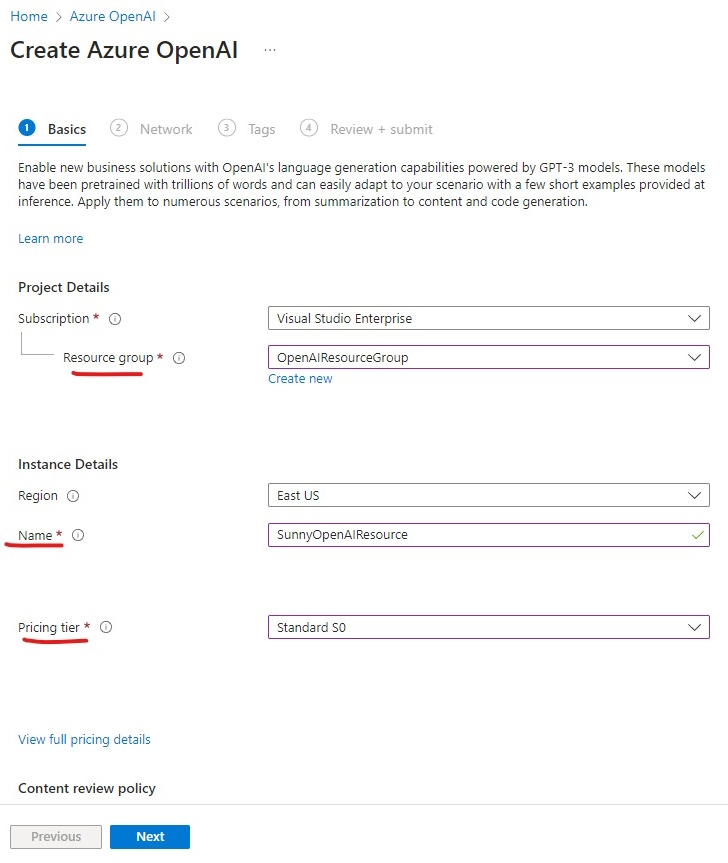Open the View full pricing details link

point(84,740)
